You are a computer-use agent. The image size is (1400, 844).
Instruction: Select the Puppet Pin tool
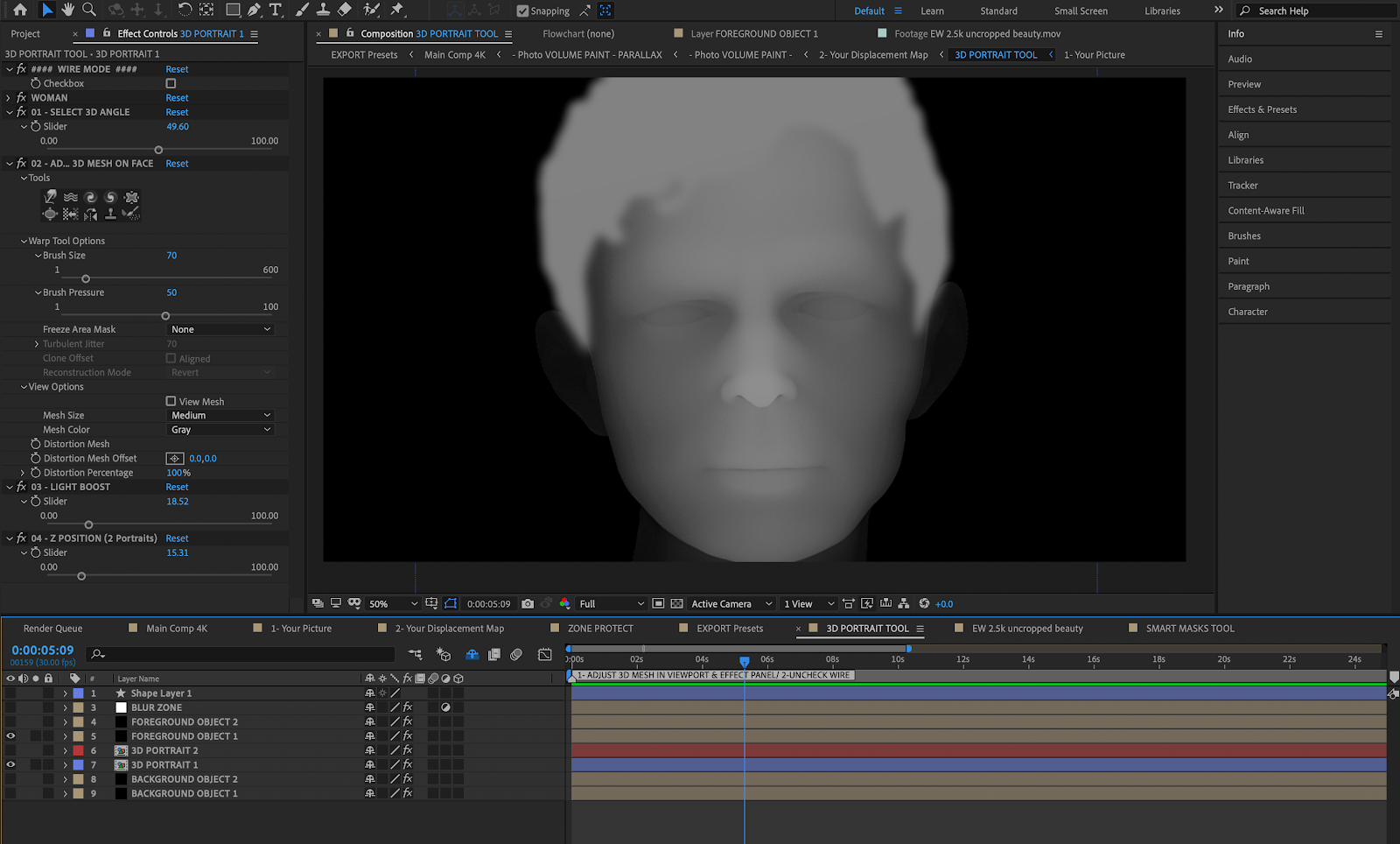[397, 10]
